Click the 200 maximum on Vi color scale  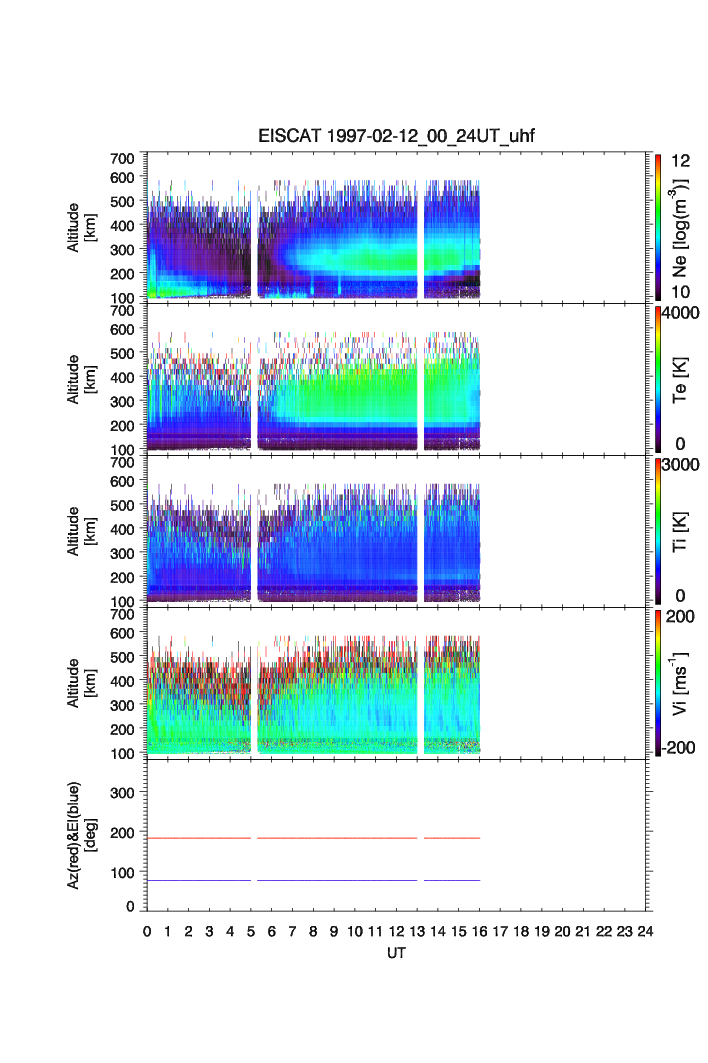pos(680,616)
